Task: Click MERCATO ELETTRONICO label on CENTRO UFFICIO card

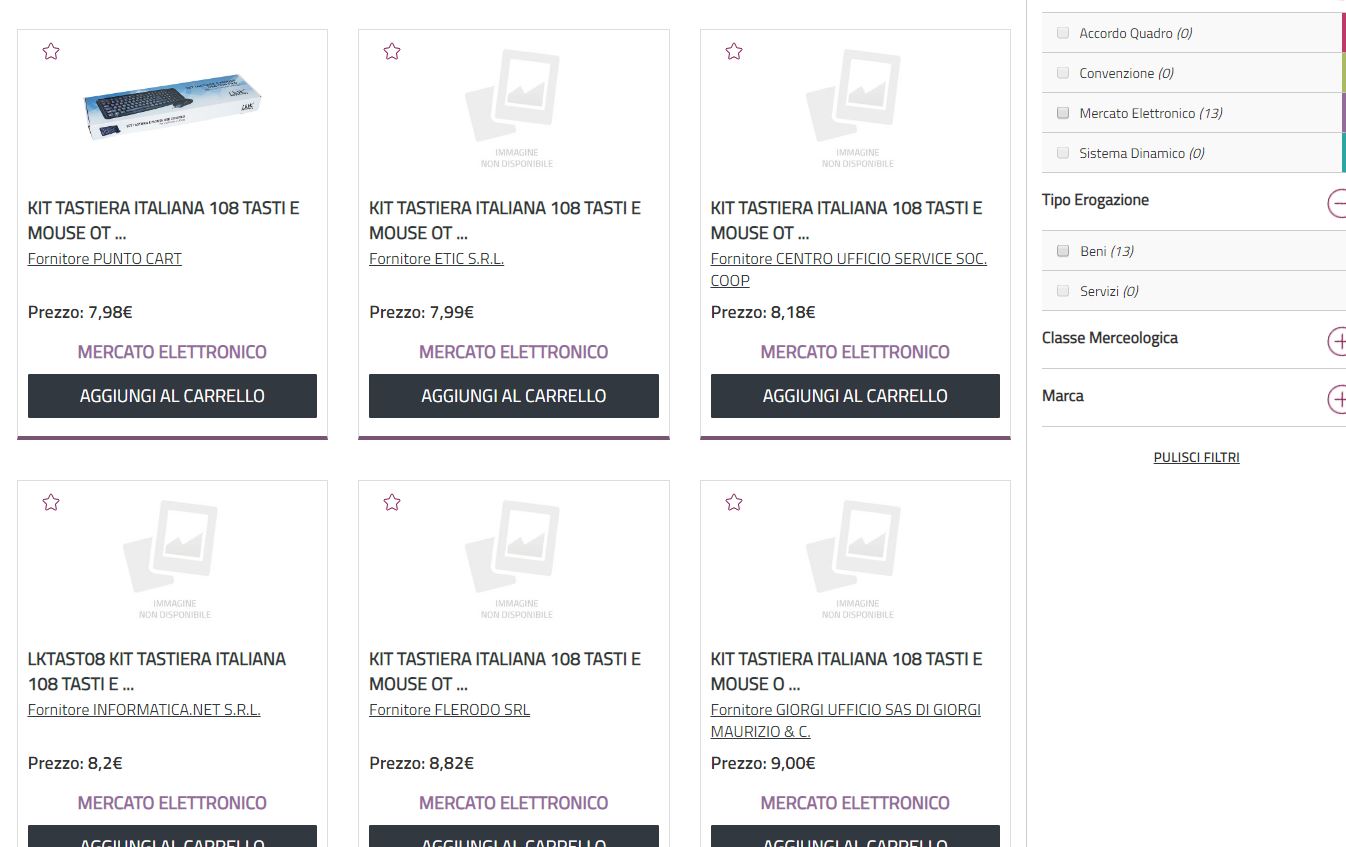Action: [x=855, y=352]
